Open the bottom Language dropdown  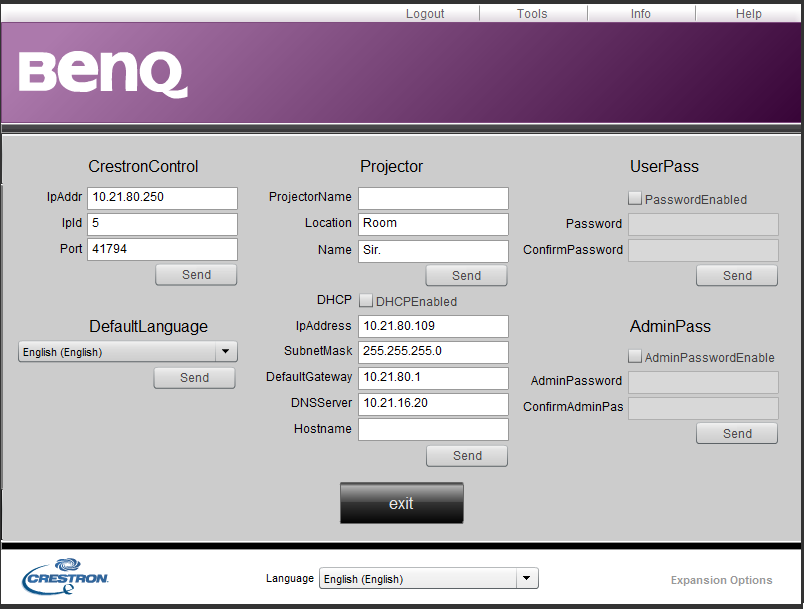[x=429, y=578]
